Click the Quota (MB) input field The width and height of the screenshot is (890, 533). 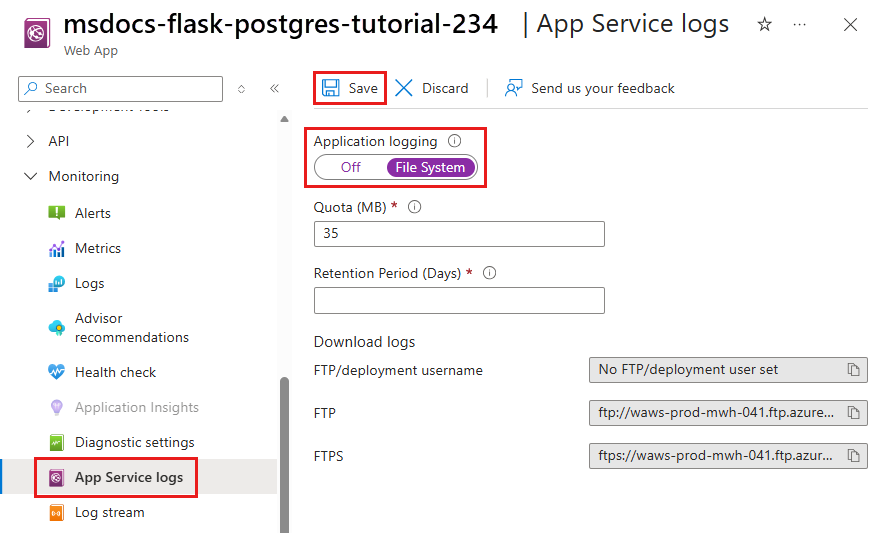coord(459,234)
